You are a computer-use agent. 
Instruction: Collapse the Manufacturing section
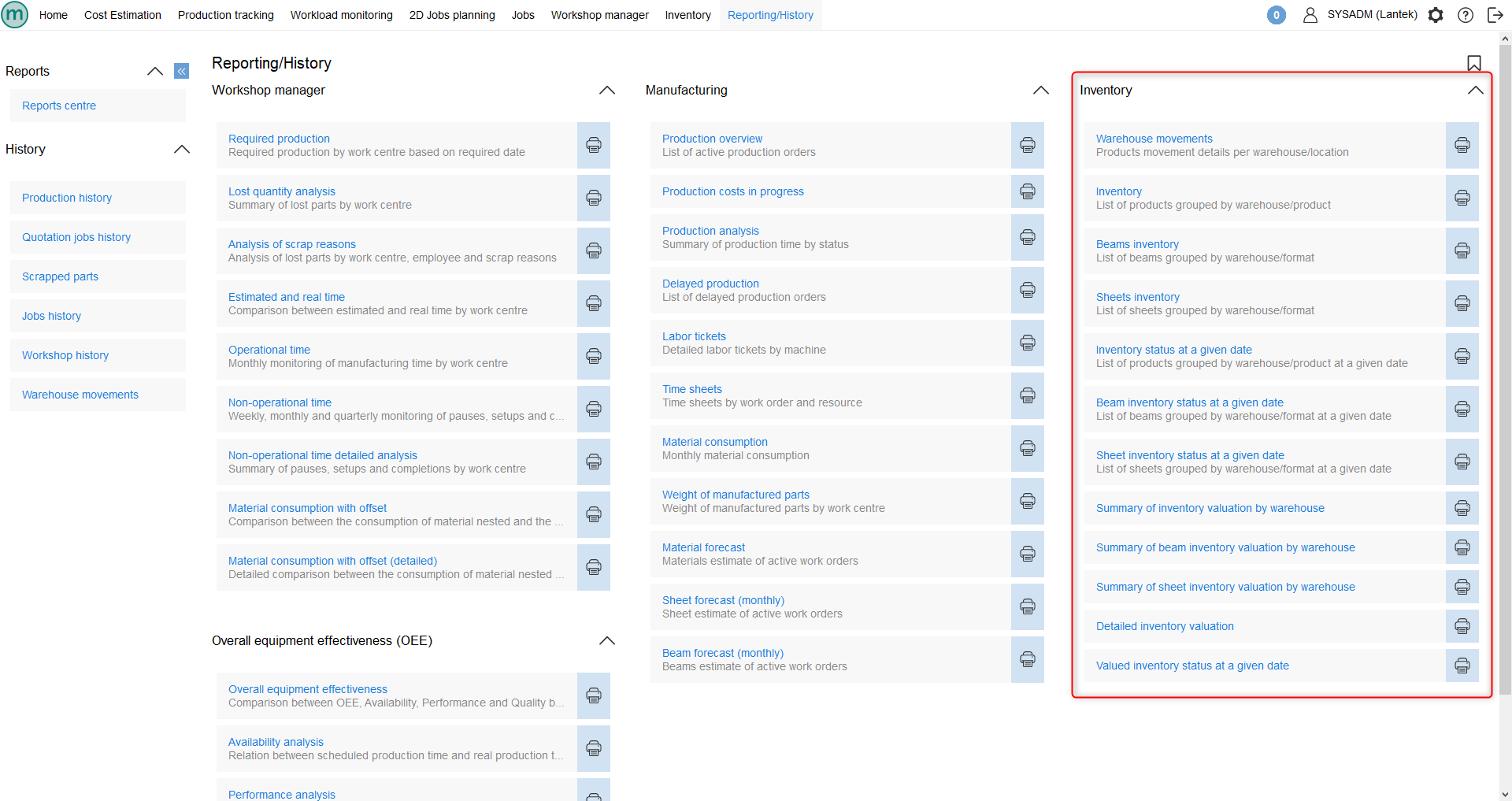click(1040, 91)
